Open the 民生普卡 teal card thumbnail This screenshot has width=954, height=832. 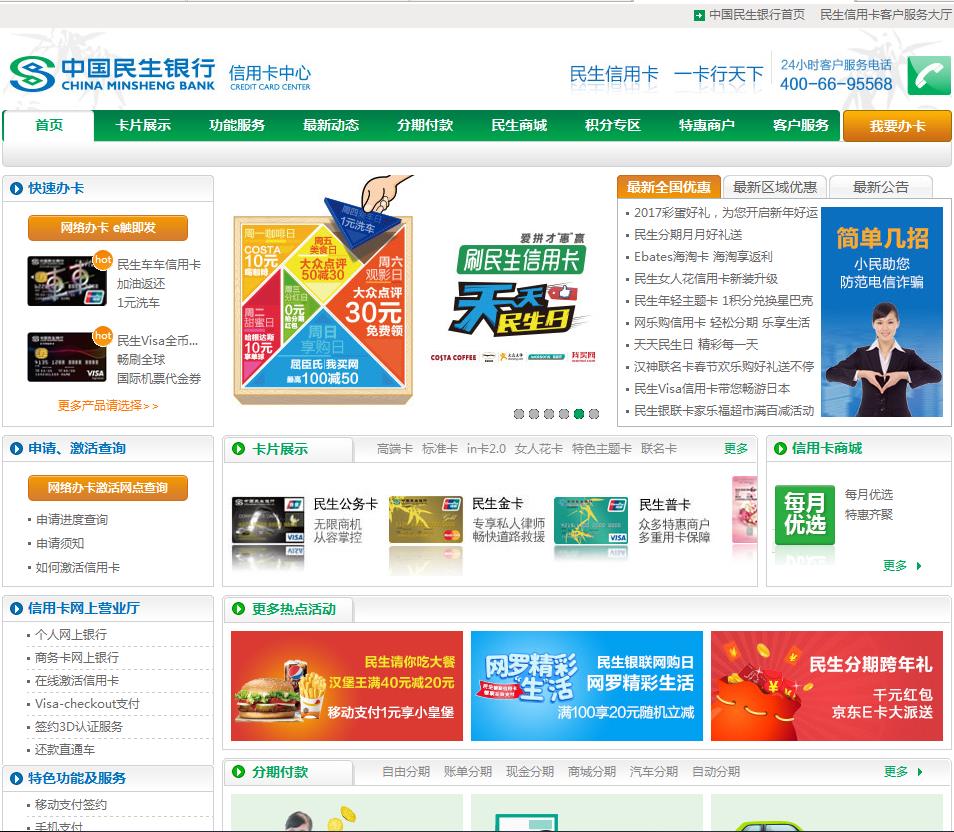[591, 520]
